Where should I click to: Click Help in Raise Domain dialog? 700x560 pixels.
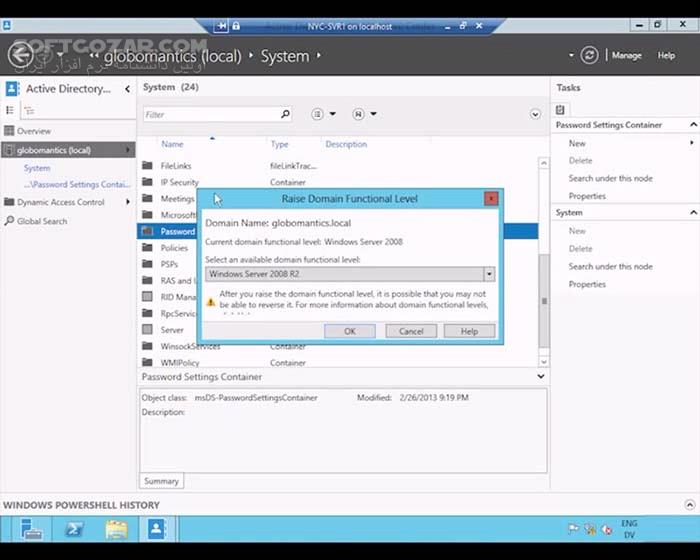pos(469,331)
